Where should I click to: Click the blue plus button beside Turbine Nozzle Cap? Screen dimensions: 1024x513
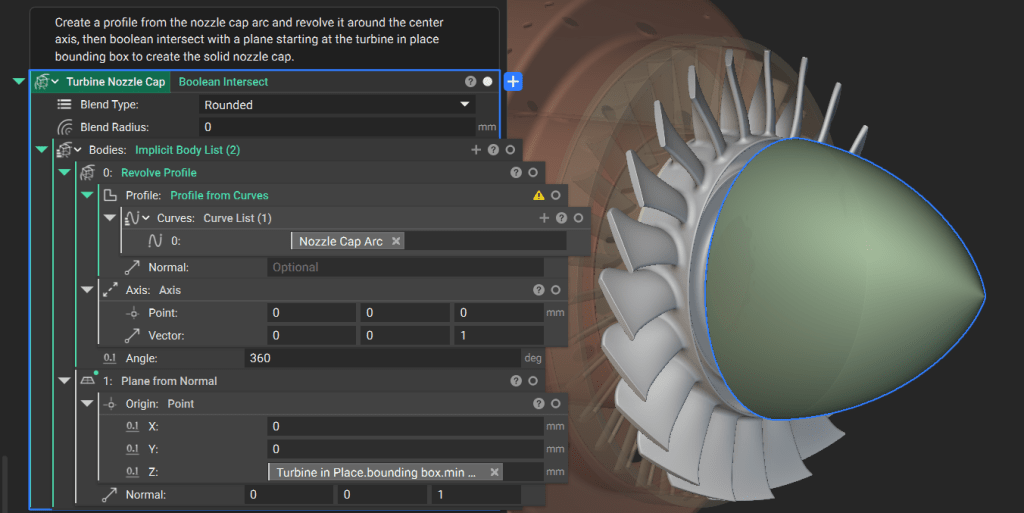coord(512,82)
